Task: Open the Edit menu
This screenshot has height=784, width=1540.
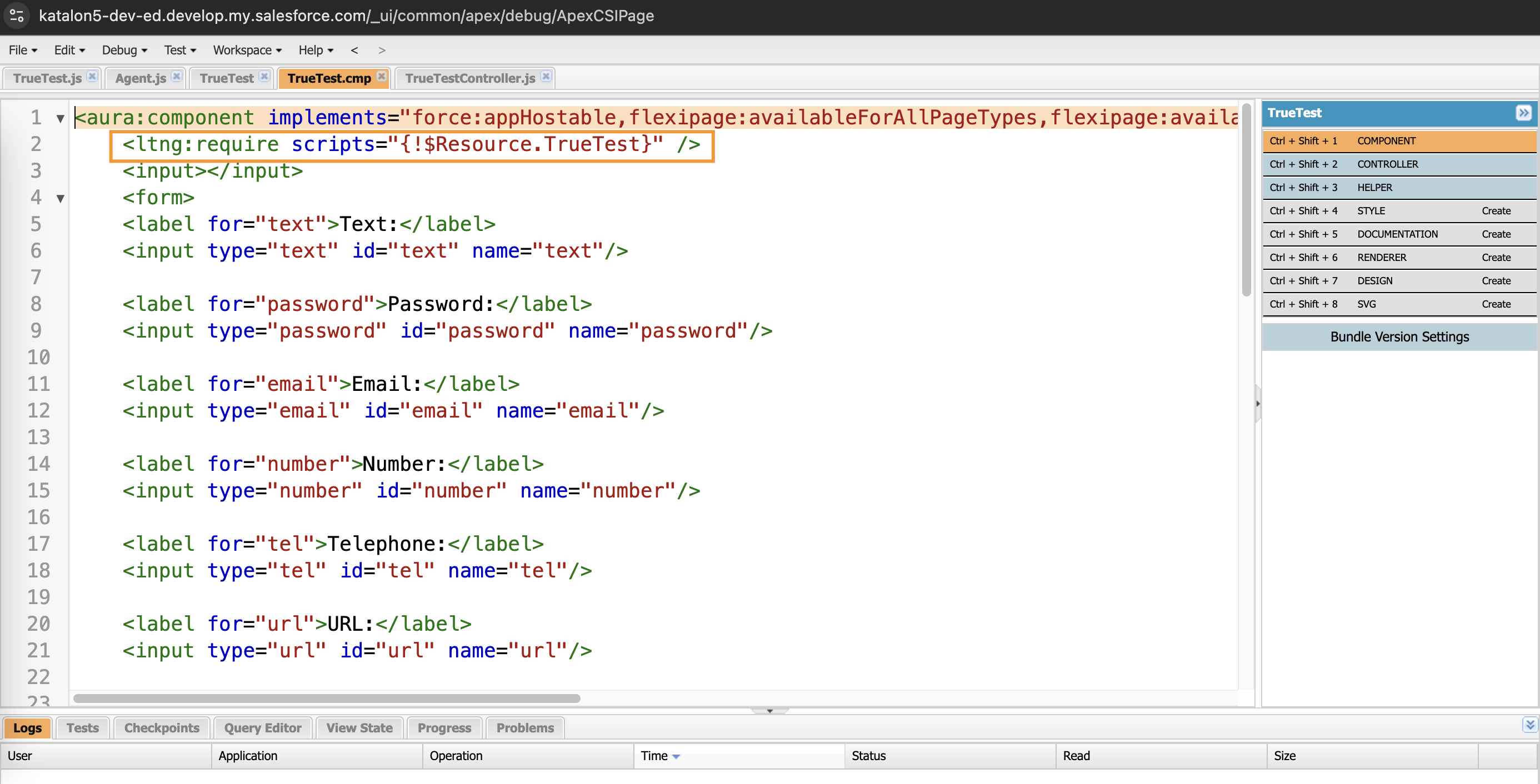Action: (69, 50)
